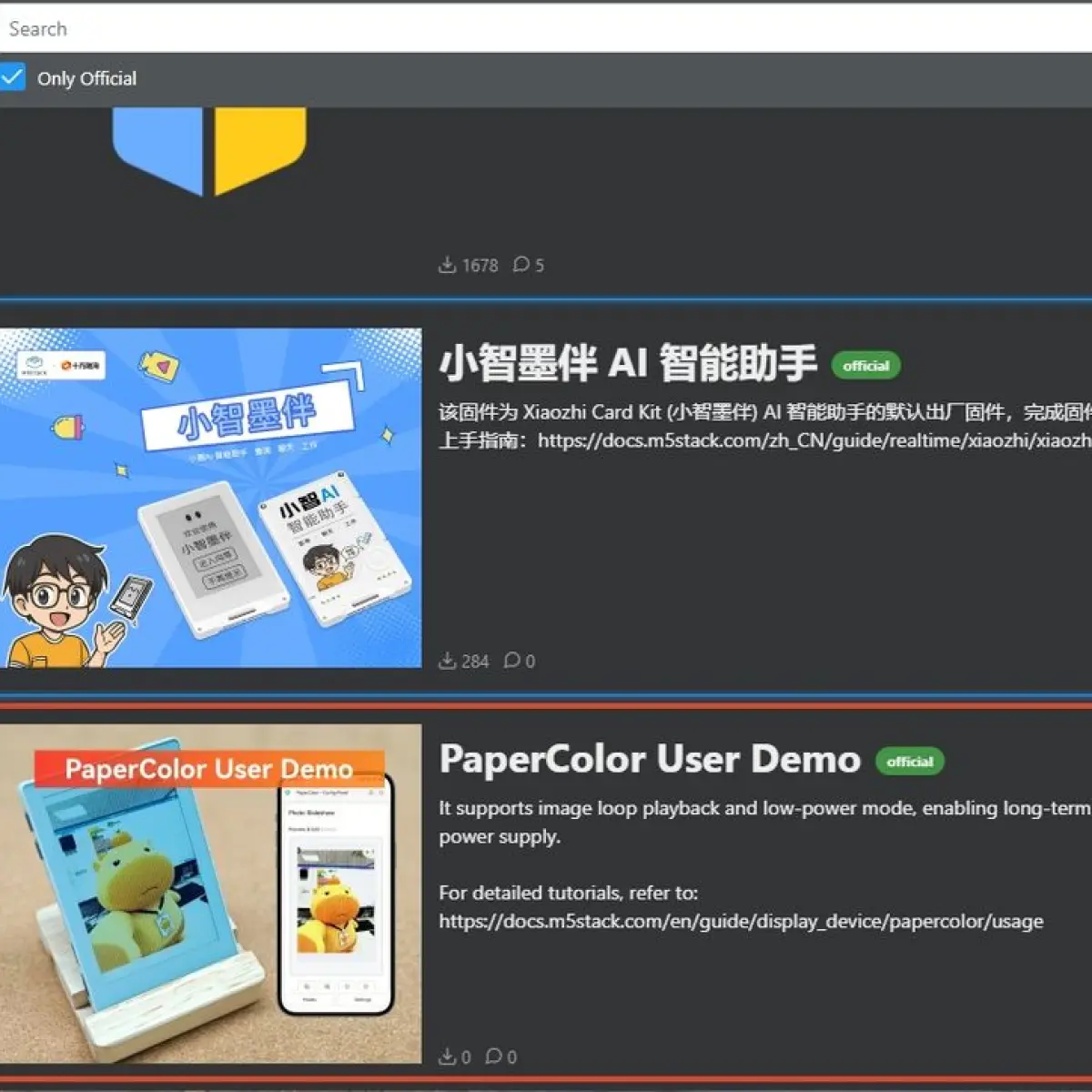Open the docs.m5stack.com zh_CN xiaozhi guide link
The width and height of the screenshot is (1092, 1092).
pos(814,440)
